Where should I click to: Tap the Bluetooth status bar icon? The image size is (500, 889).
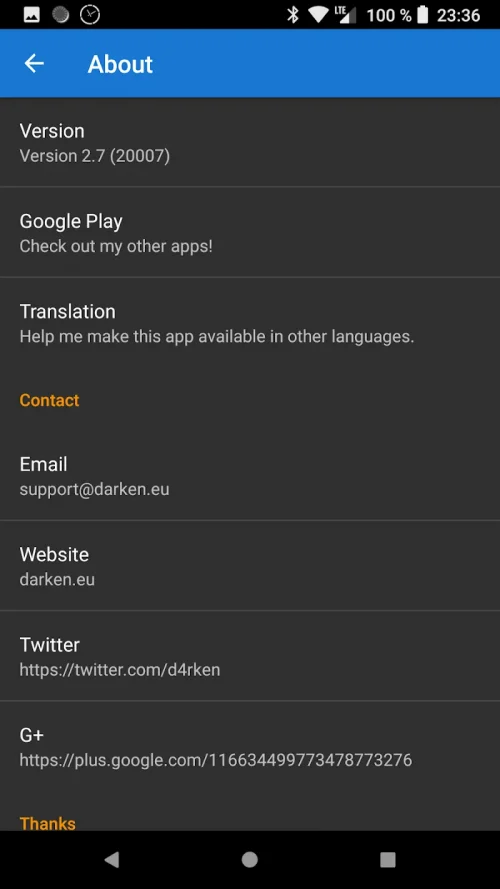click(x=293, y=15)
